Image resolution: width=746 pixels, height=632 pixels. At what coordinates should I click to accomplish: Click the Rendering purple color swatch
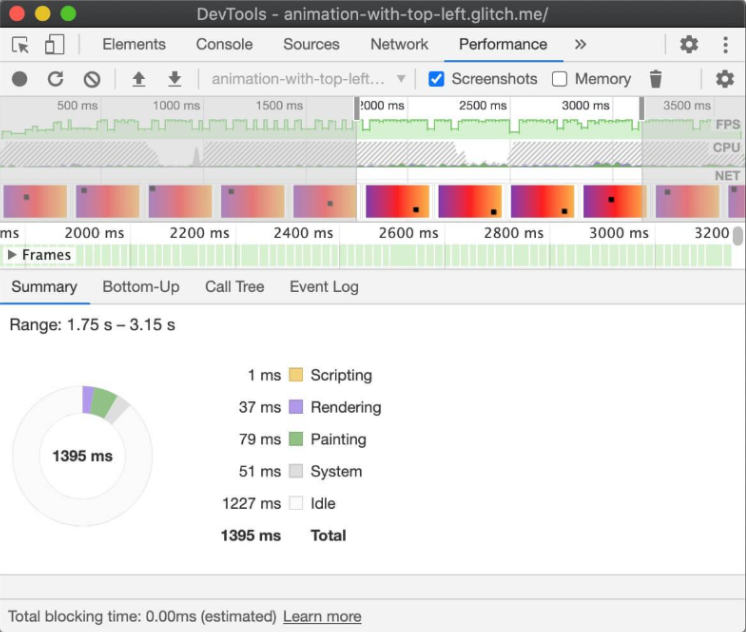[296, 407]
